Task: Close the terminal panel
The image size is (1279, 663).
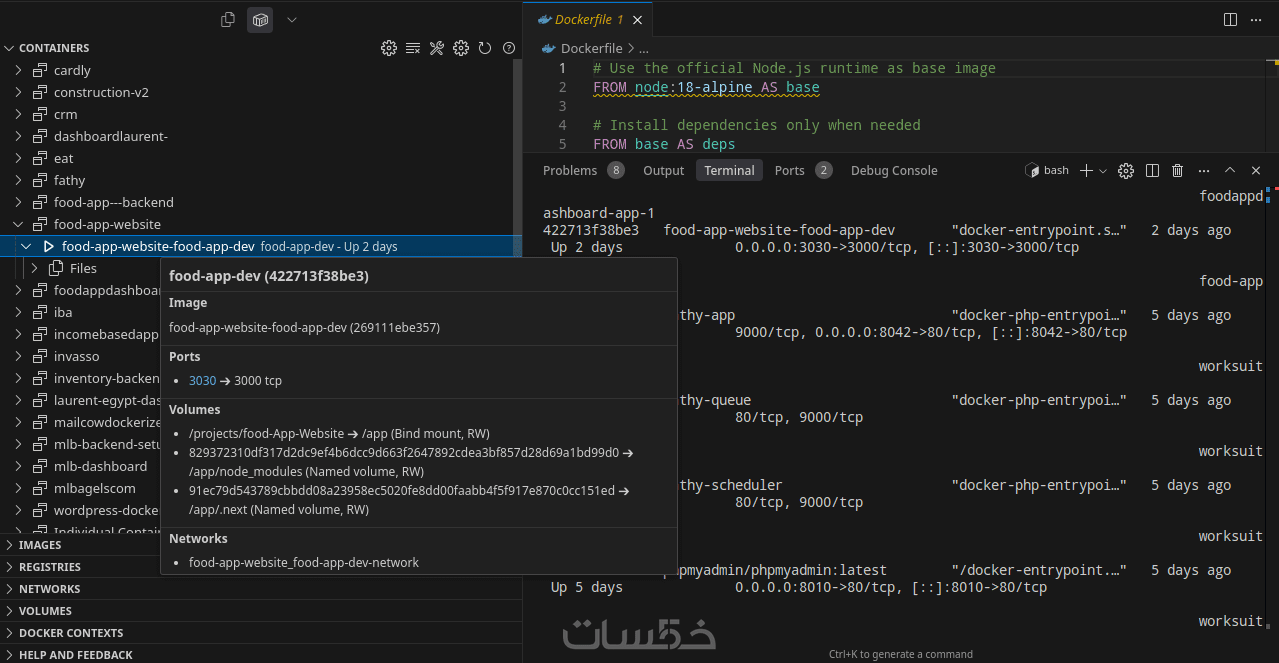Action: click(x=1256, y=171)
